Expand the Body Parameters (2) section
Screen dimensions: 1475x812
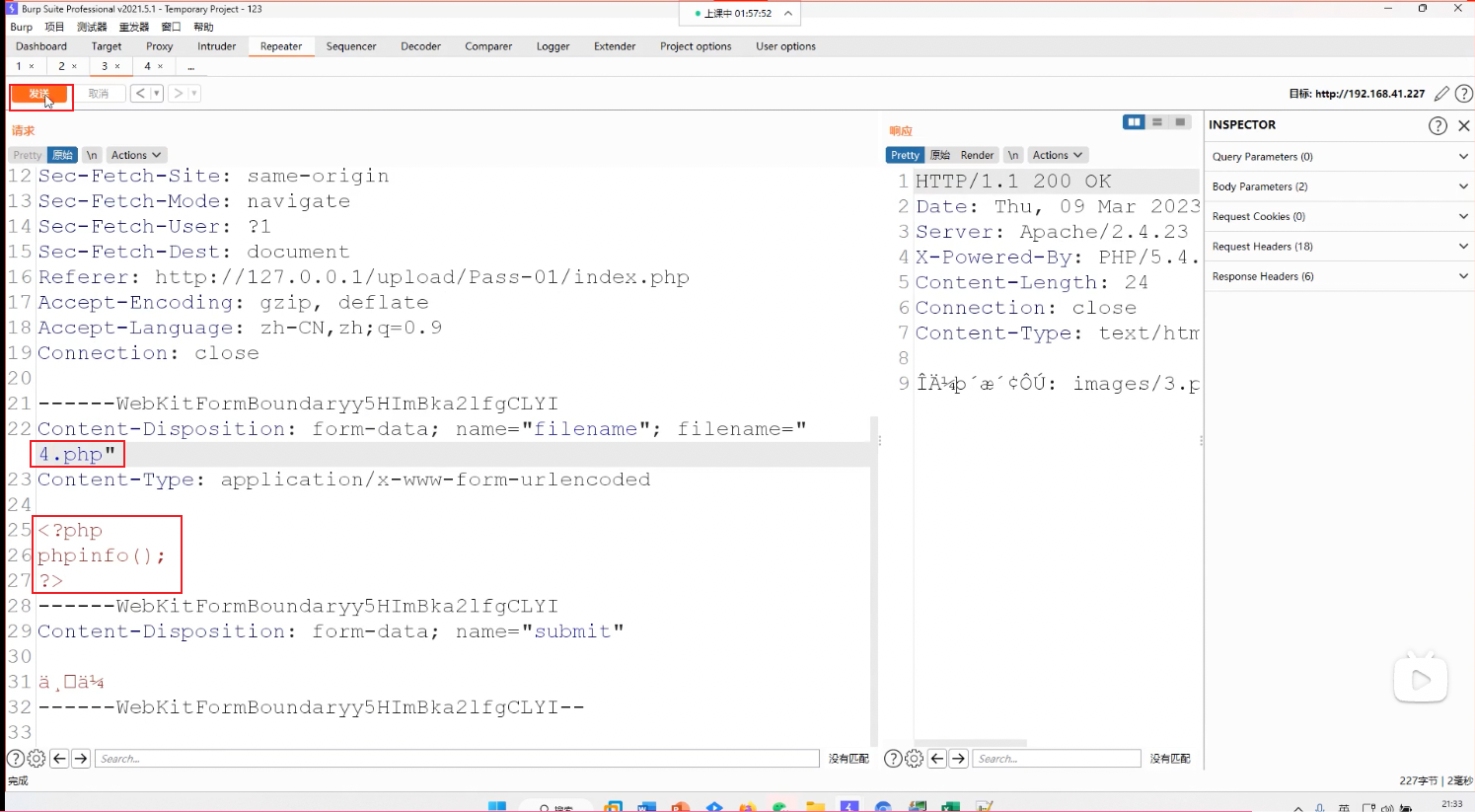[1339, 186]
